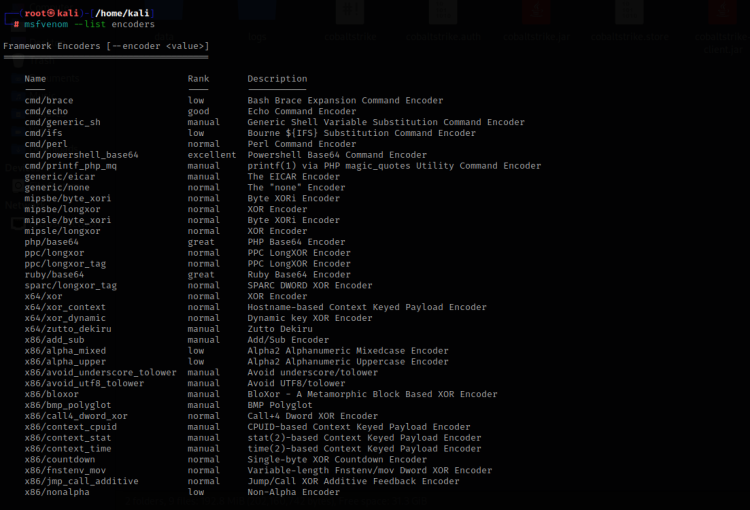Select the 'ruby/base64' encoder name
Viewport: 750px width, 510px height.
(55, 275)
